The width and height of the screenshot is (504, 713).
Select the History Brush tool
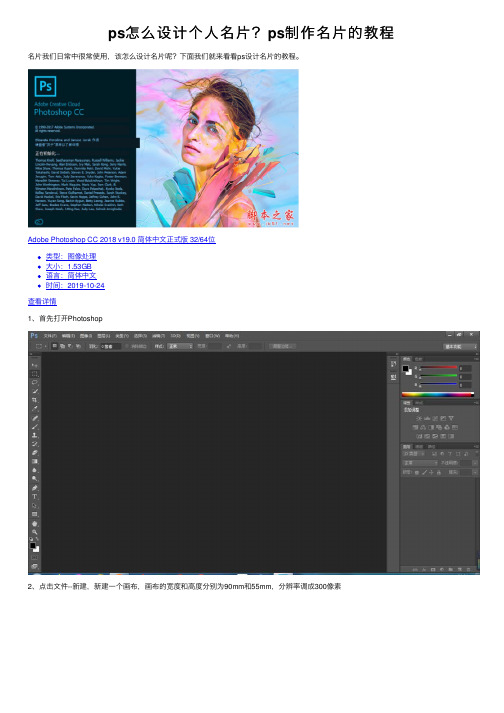pos(35,444)
